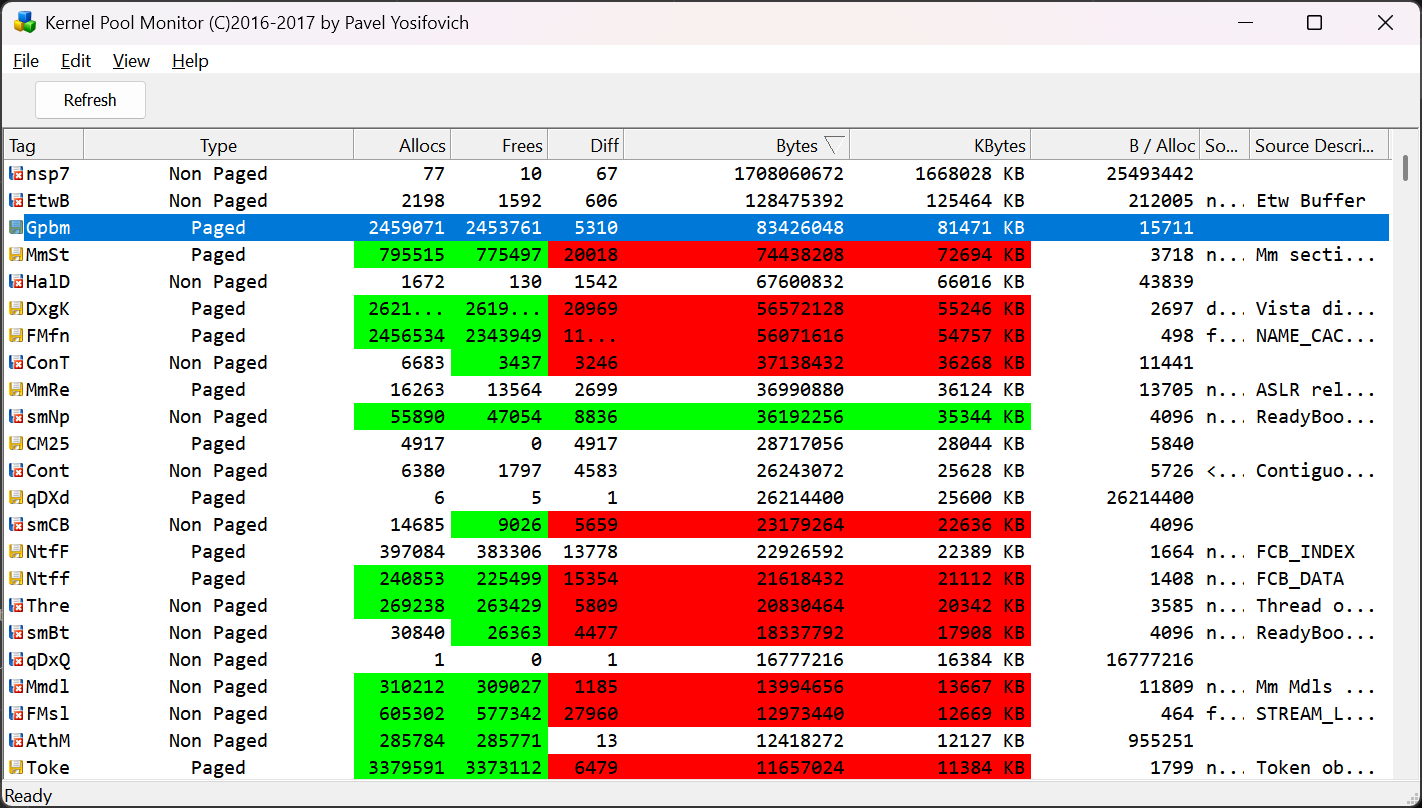
Task: Click the smCB row icon
Action: [16, 525]
